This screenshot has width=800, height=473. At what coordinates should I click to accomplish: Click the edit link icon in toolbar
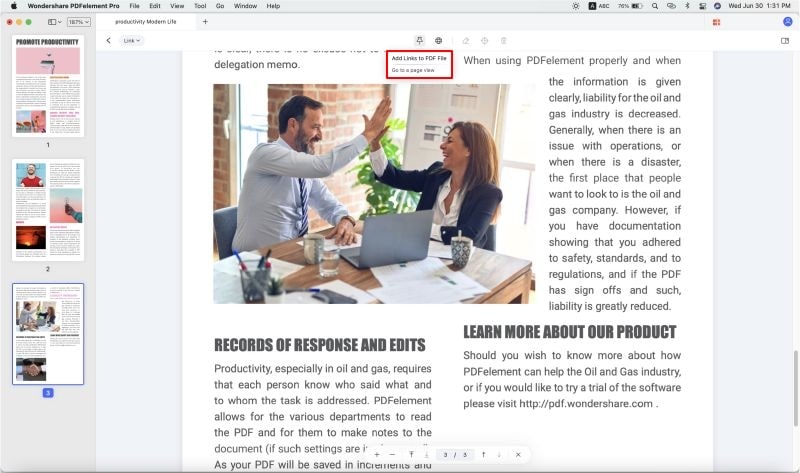point(465,40)
